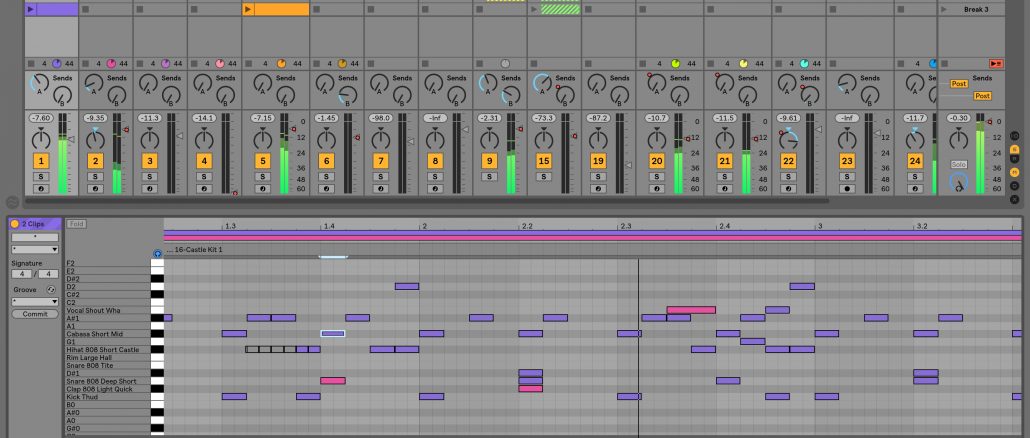1030x438 pixels.
Task: Launch the orange clip on track 5
Action: pos(249,9)
